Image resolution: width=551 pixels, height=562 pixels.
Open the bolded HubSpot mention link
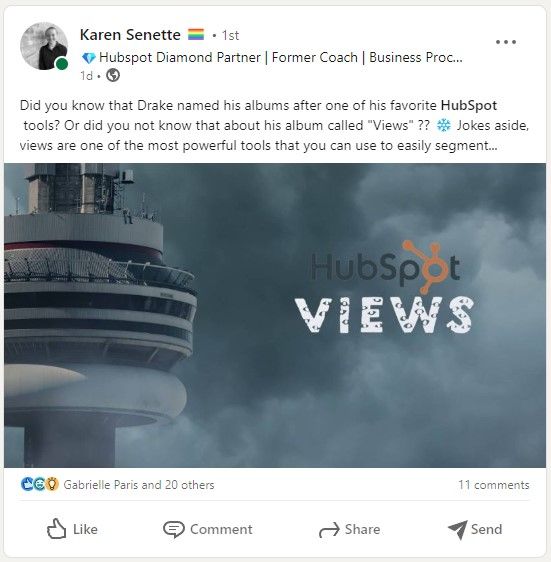click(469, 105)
